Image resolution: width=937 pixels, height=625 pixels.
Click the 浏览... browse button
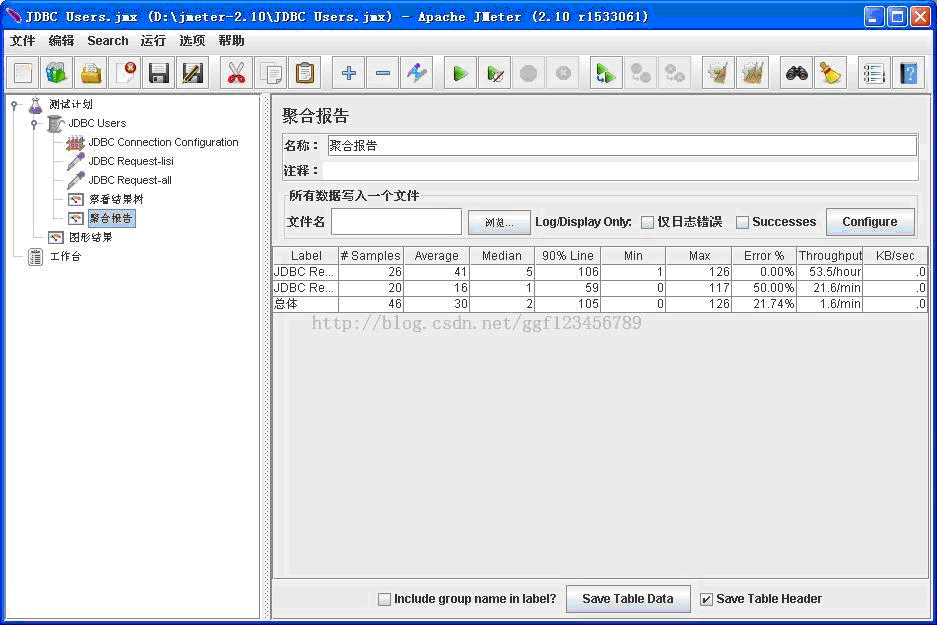point(499,222)
